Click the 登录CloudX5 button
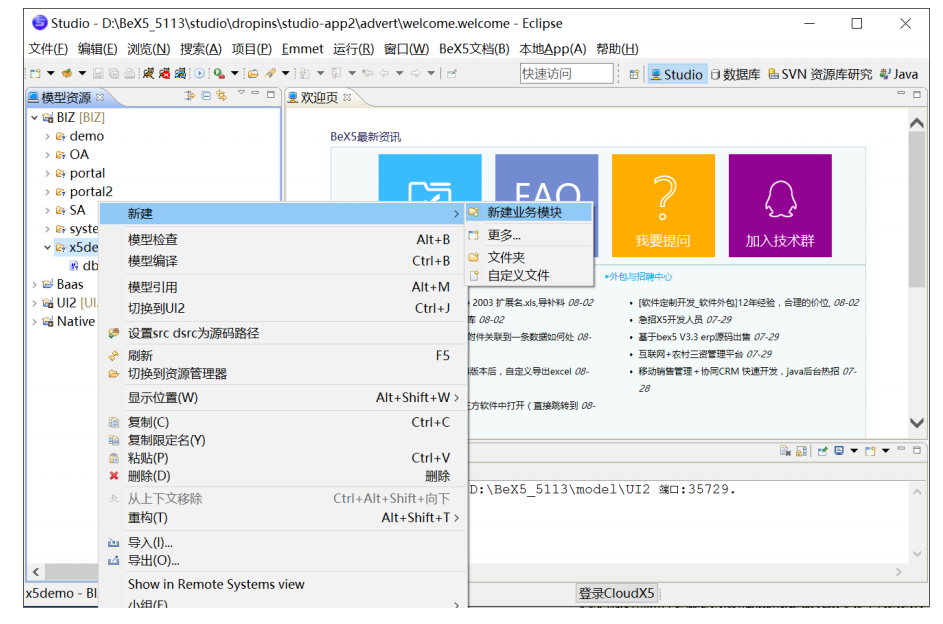This screenshot has width=943, height=624. pos(617,593)
